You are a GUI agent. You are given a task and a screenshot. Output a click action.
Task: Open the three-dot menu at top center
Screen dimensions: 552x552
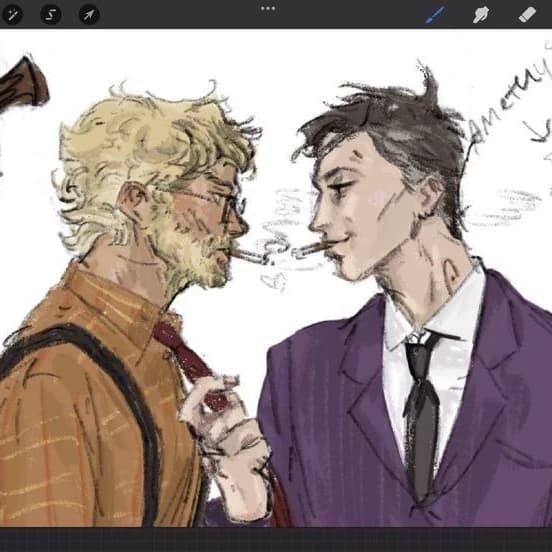[x=268, y=8]
